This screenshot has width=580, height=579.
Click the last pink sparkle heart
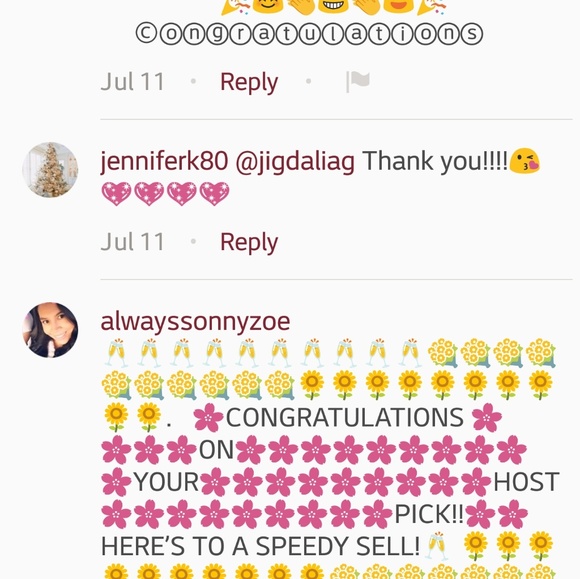(x=214, y=193)
